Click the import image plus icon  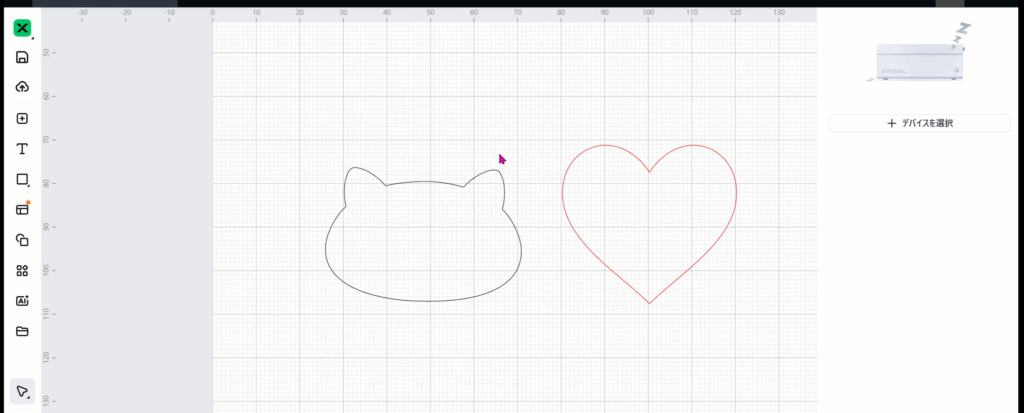[x=22, y=118]
